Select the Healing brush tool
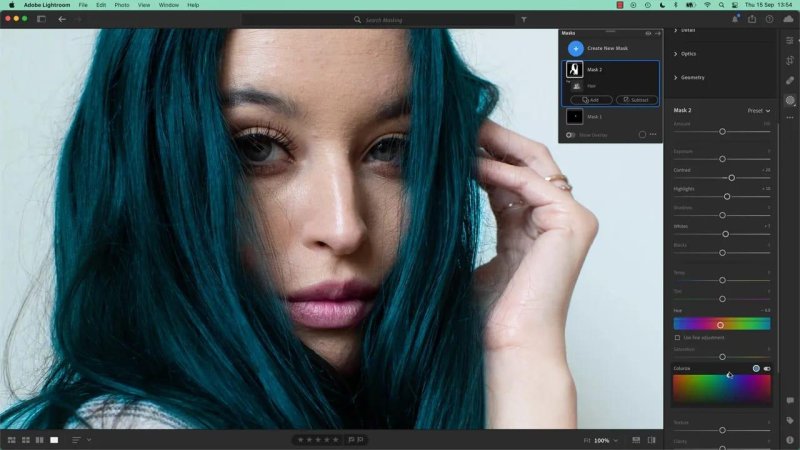 point(790,81)
